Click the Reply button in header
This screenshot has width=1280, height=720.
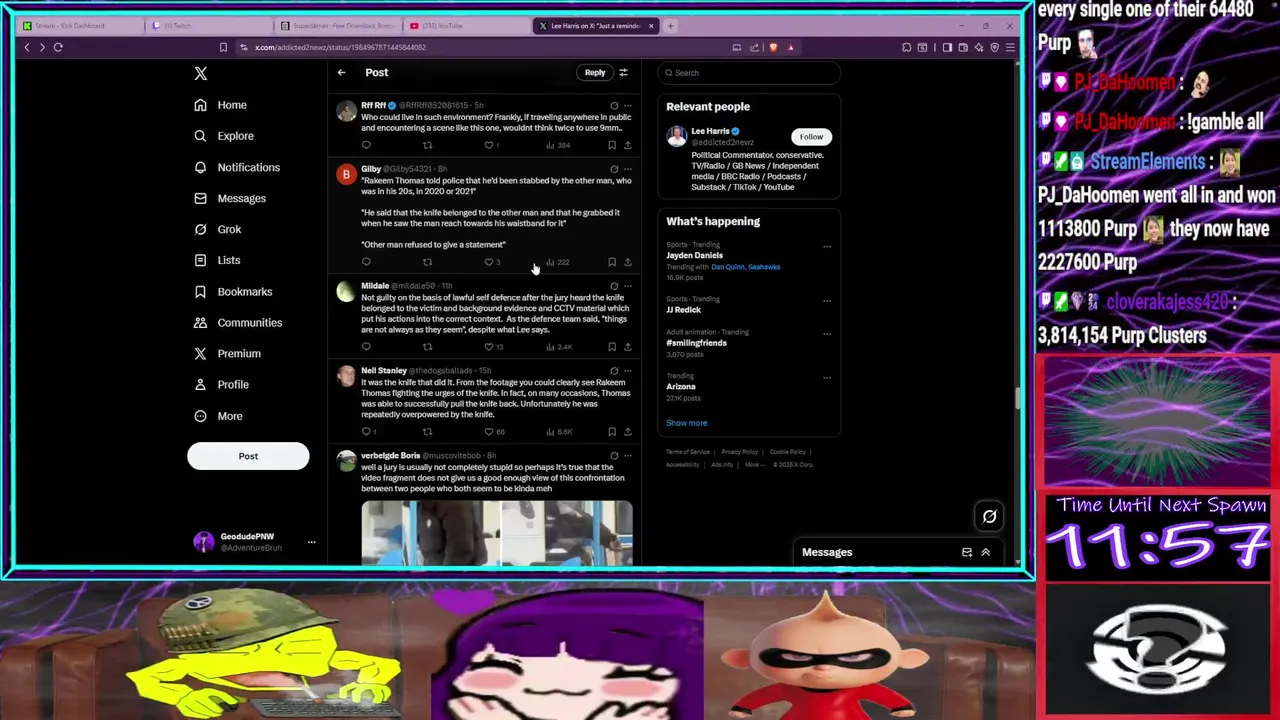595,72
